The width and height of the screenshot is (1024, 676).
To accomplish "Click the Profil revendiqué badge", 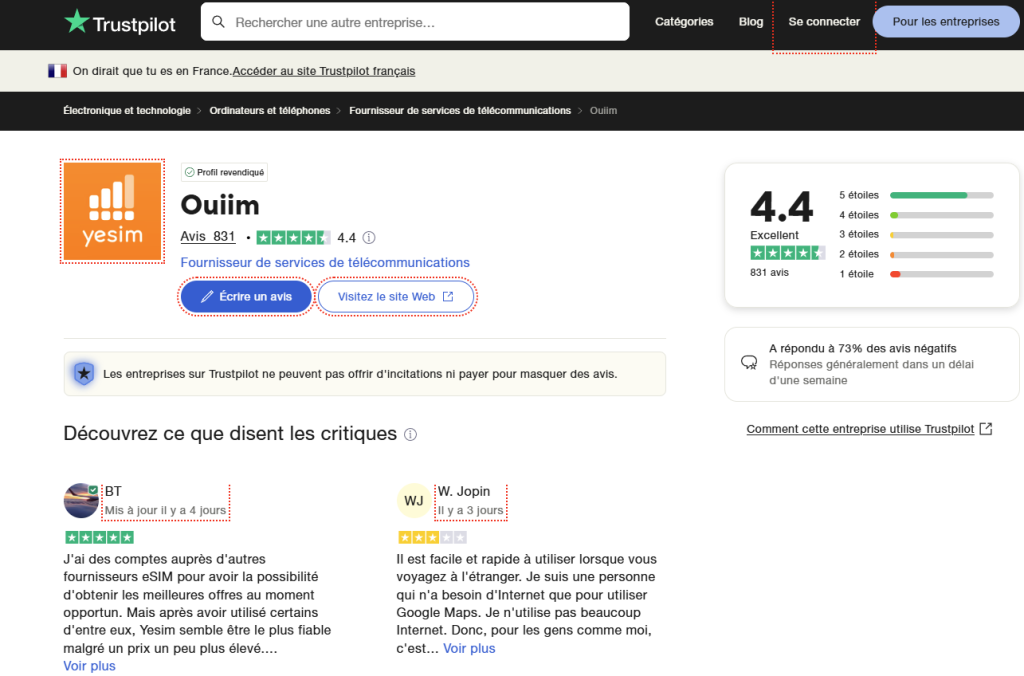I will point(224,173).
